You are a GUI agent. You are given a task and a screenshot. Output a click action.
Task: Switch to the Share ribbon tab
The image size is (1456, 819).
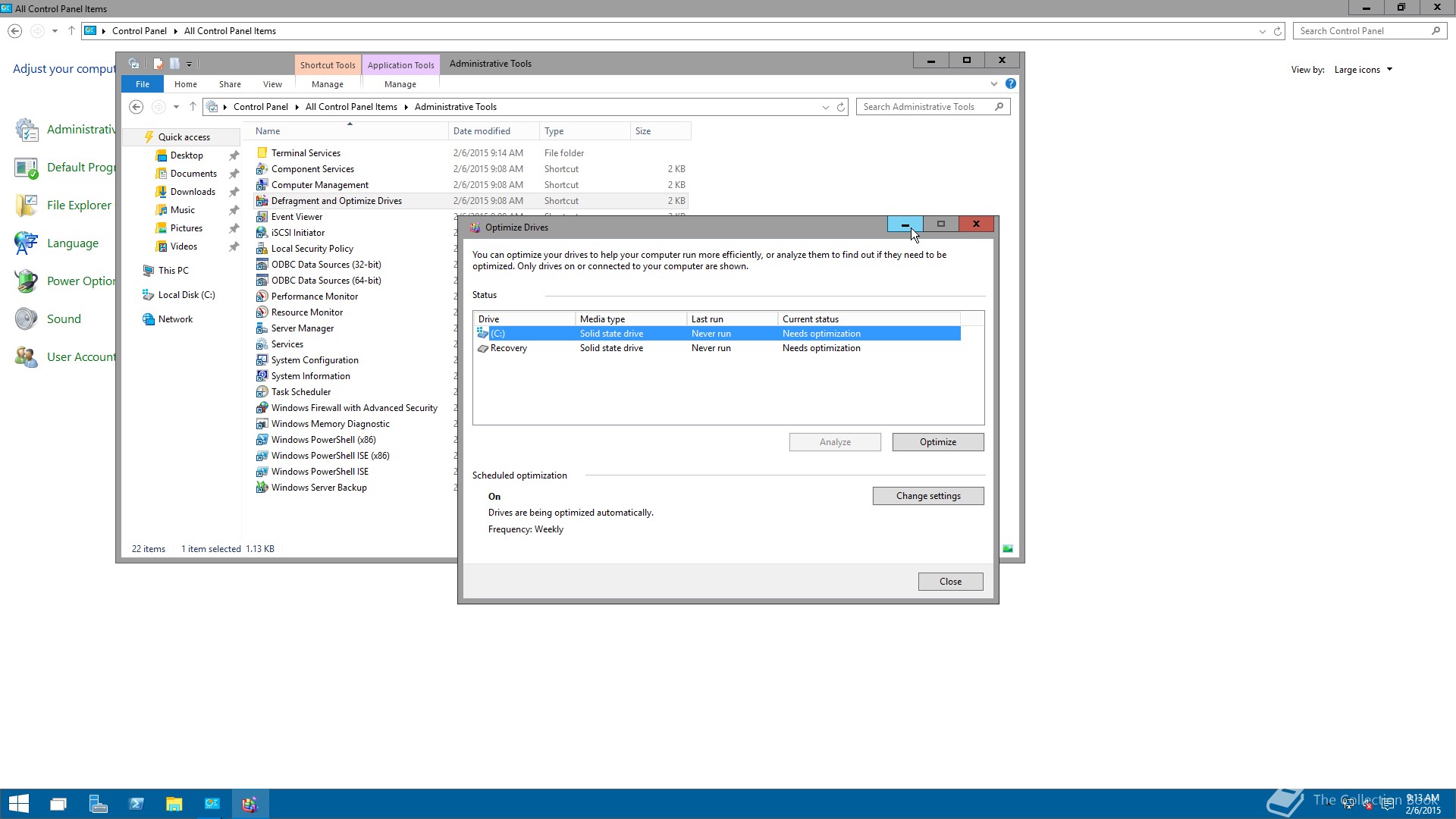(x=230, y=84)
